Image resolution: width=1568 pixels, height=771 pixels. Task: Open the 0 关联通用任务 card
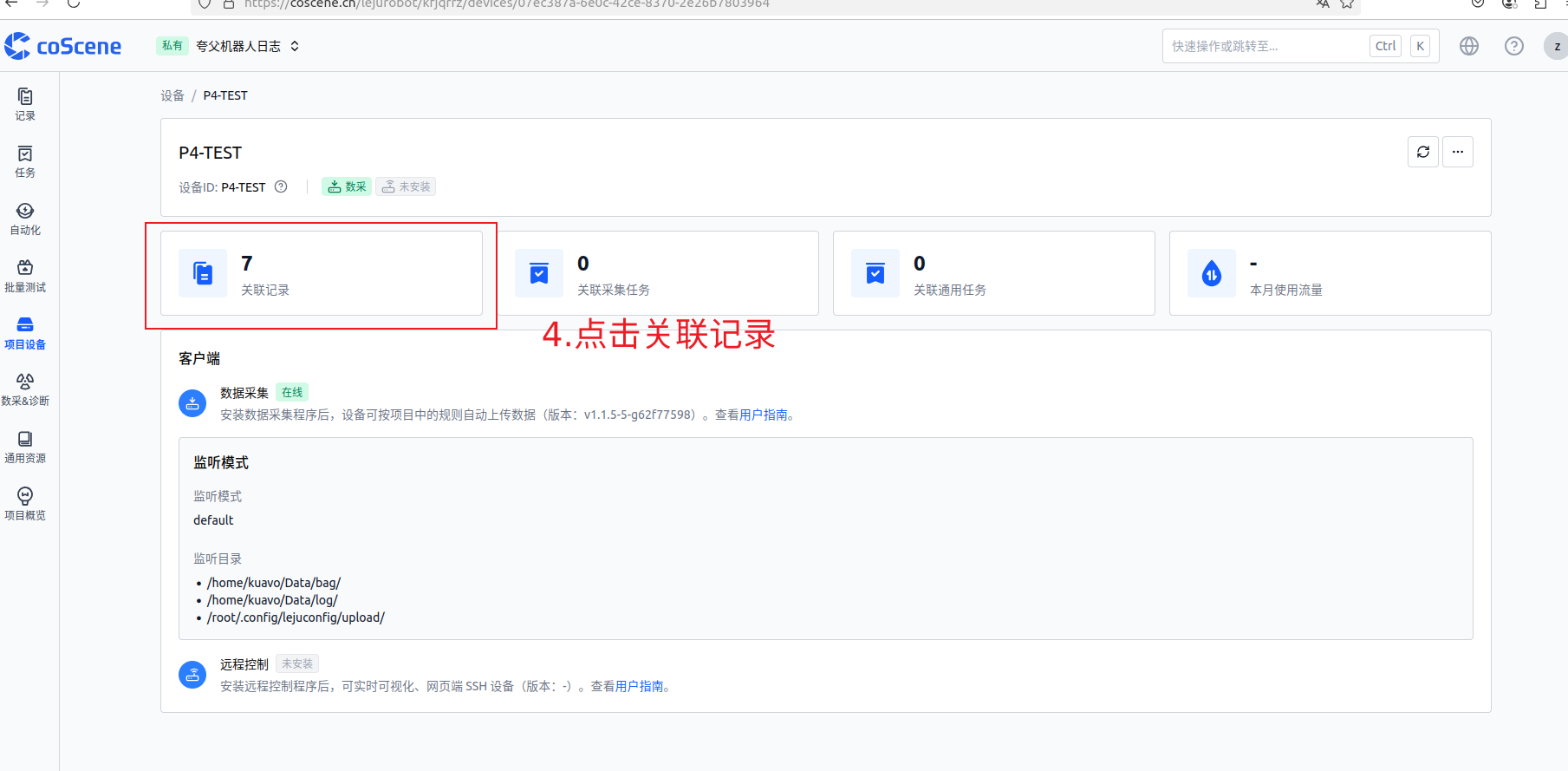[x=994, y=273]
